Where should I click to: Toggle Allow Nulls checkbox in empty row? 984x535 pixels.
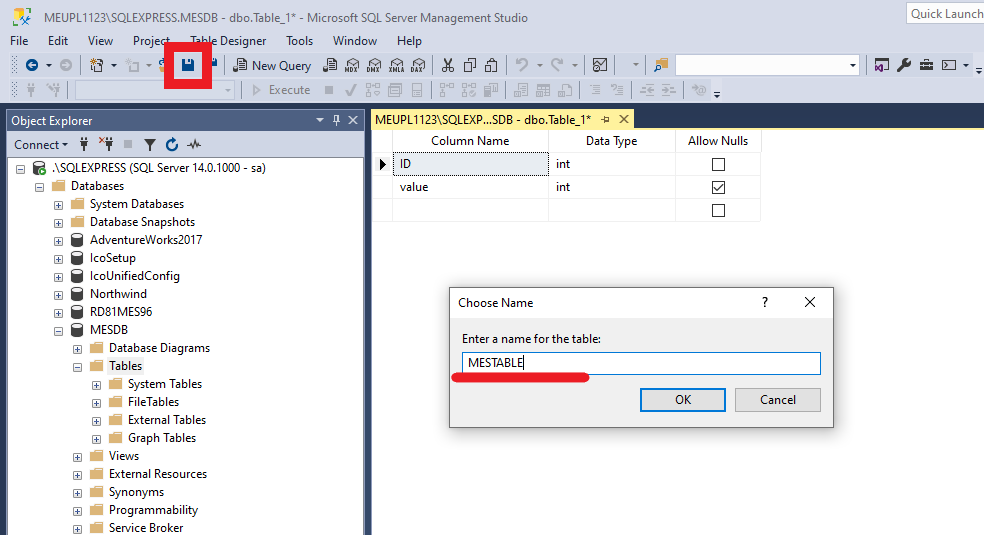point(718,211)
